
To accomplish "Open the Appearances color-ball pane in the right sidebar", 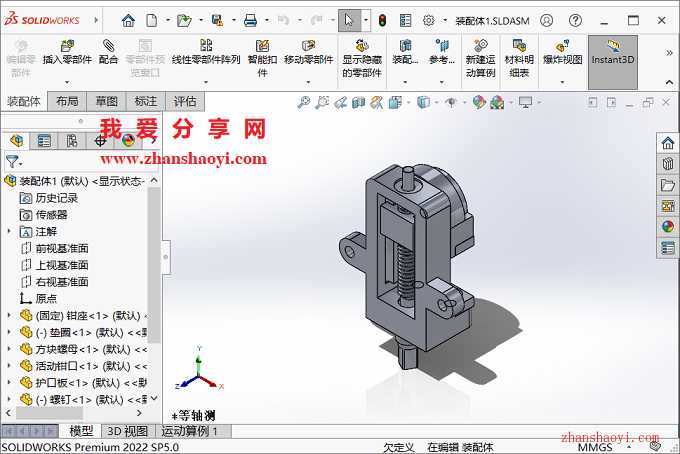I will [668, 226].
